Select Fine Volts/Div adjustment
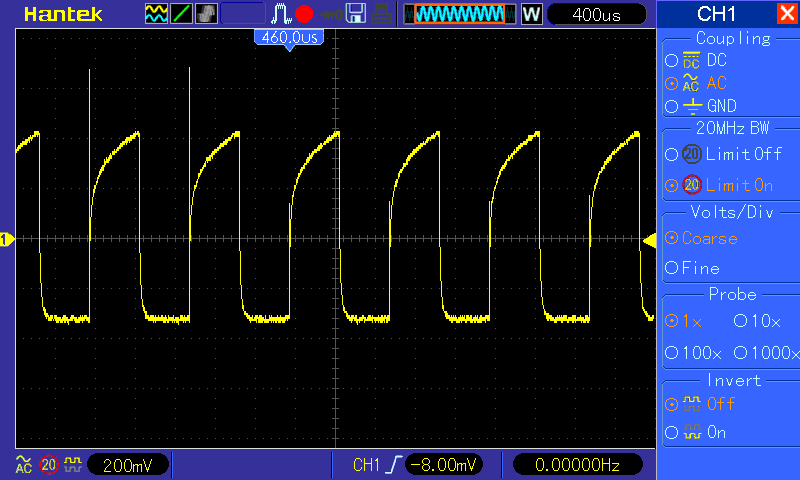This screenshot has width=800, height=480. tap(692, 268)
